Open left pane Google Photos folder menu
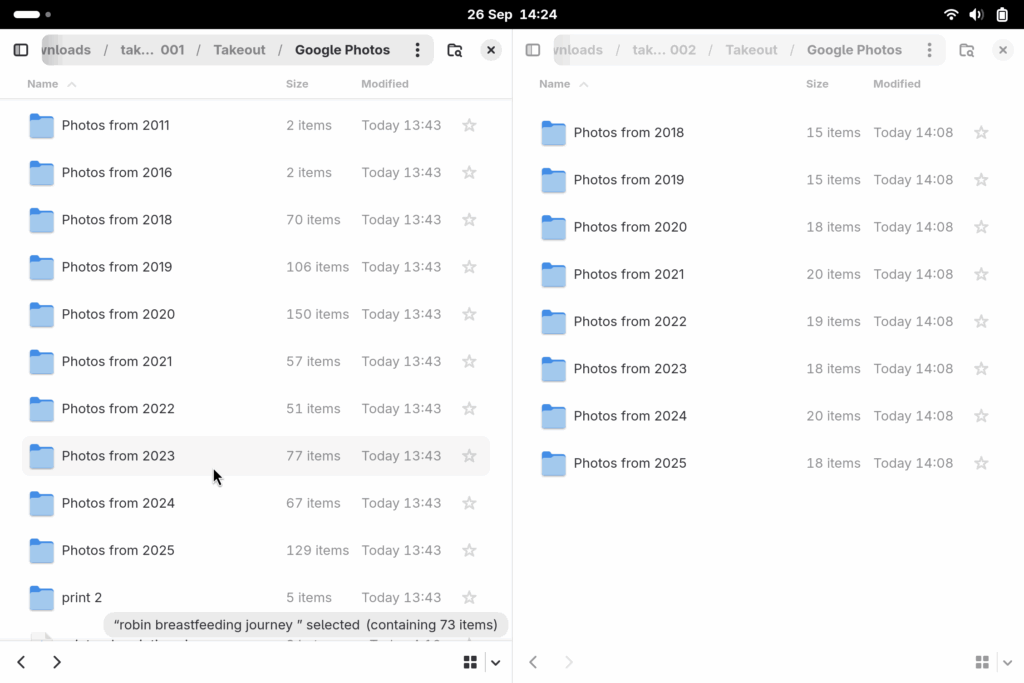 [x=417, y=50]
